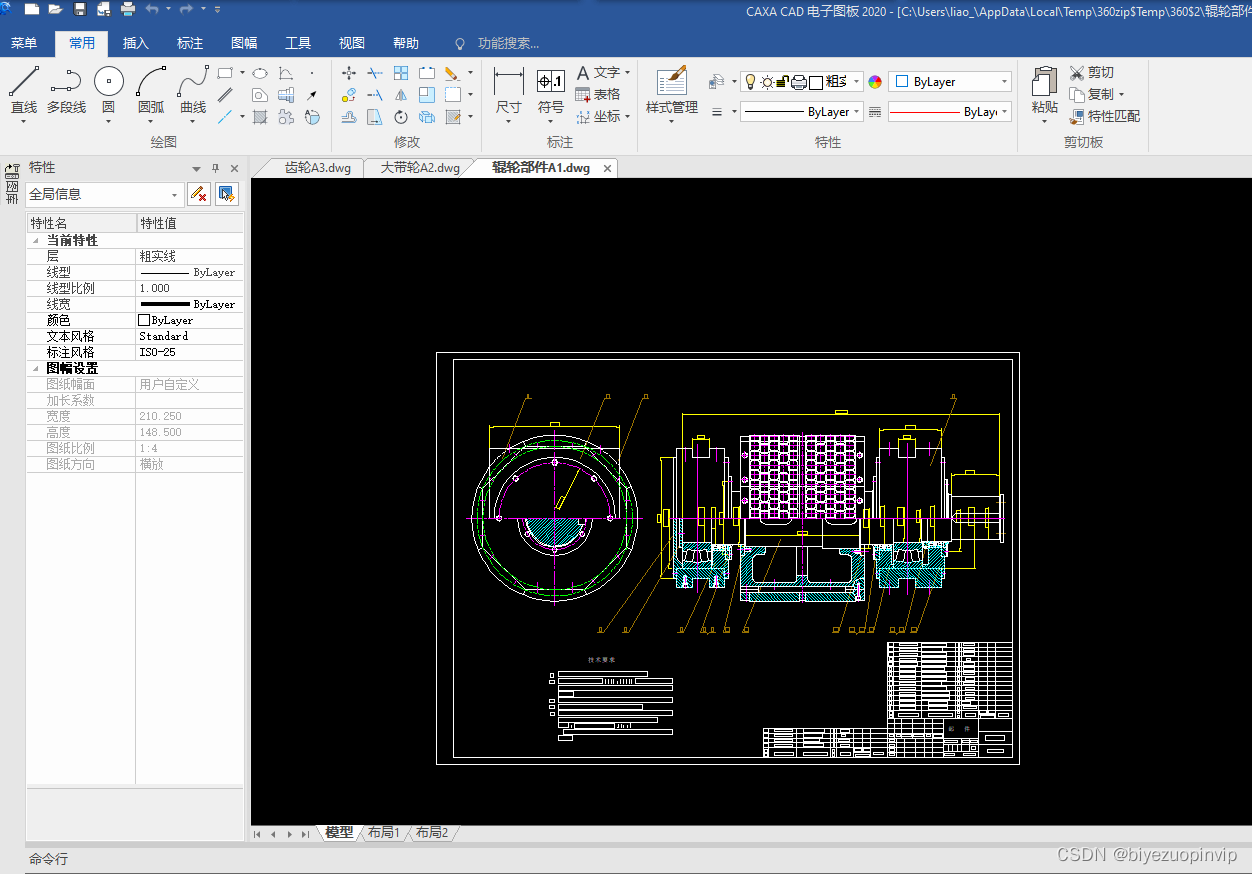Click 特性匹配 property match

1104,116
